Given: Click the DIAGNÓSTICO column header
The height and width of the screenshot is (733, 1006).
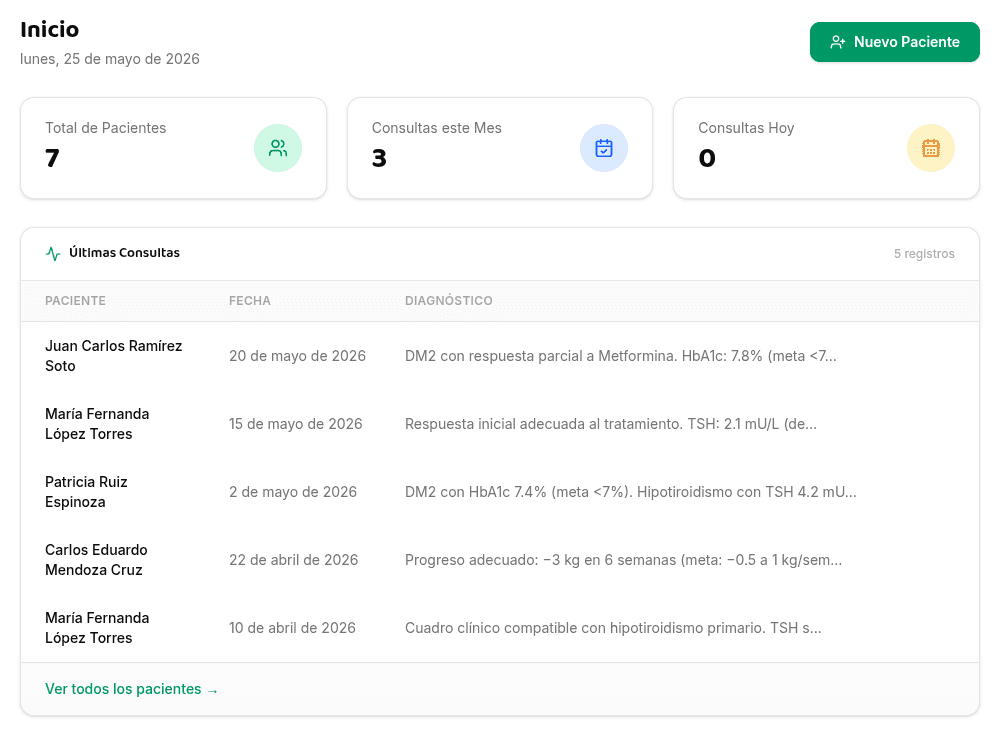Looking at the screenshot, I should coord(448,301).
